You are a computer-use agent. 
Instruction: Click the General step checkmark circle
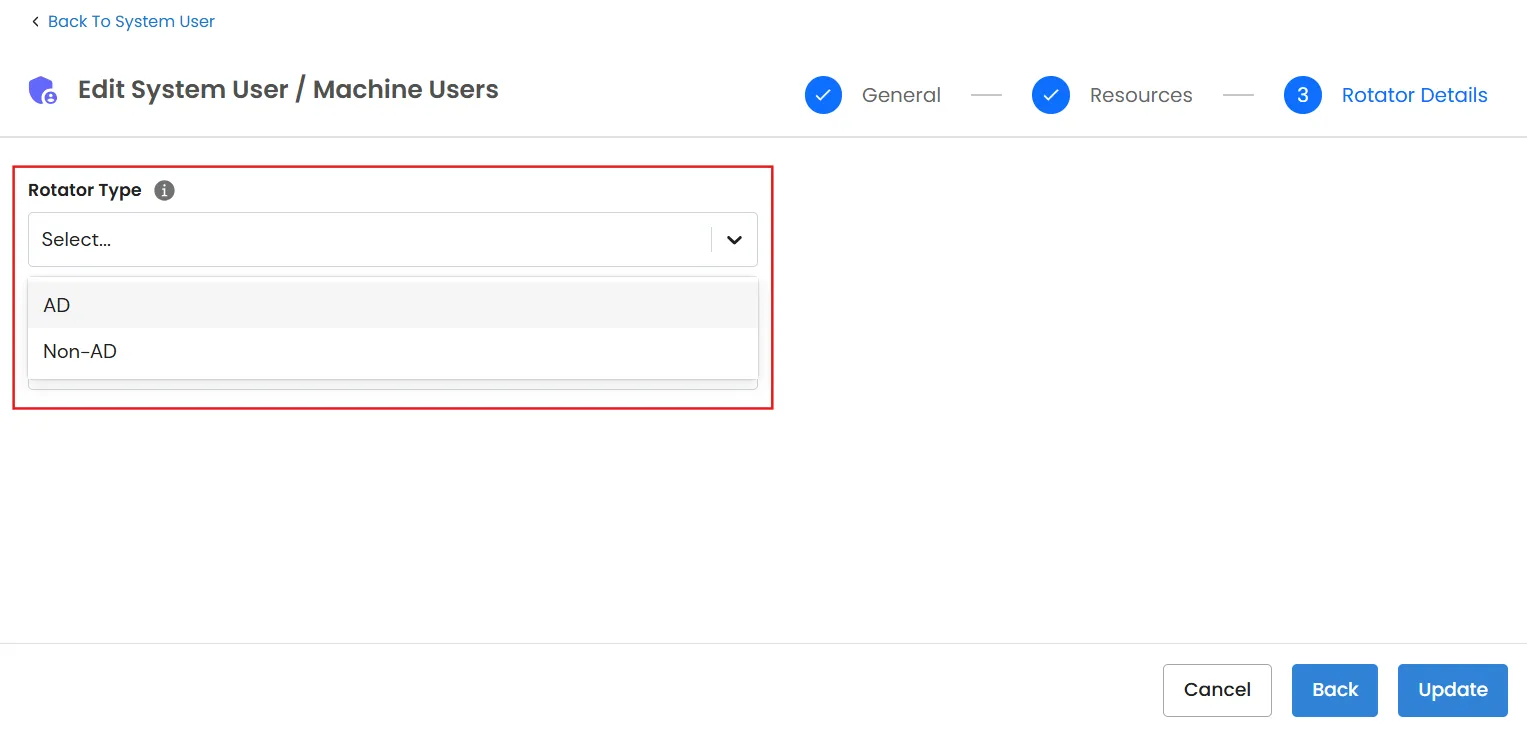823,95
